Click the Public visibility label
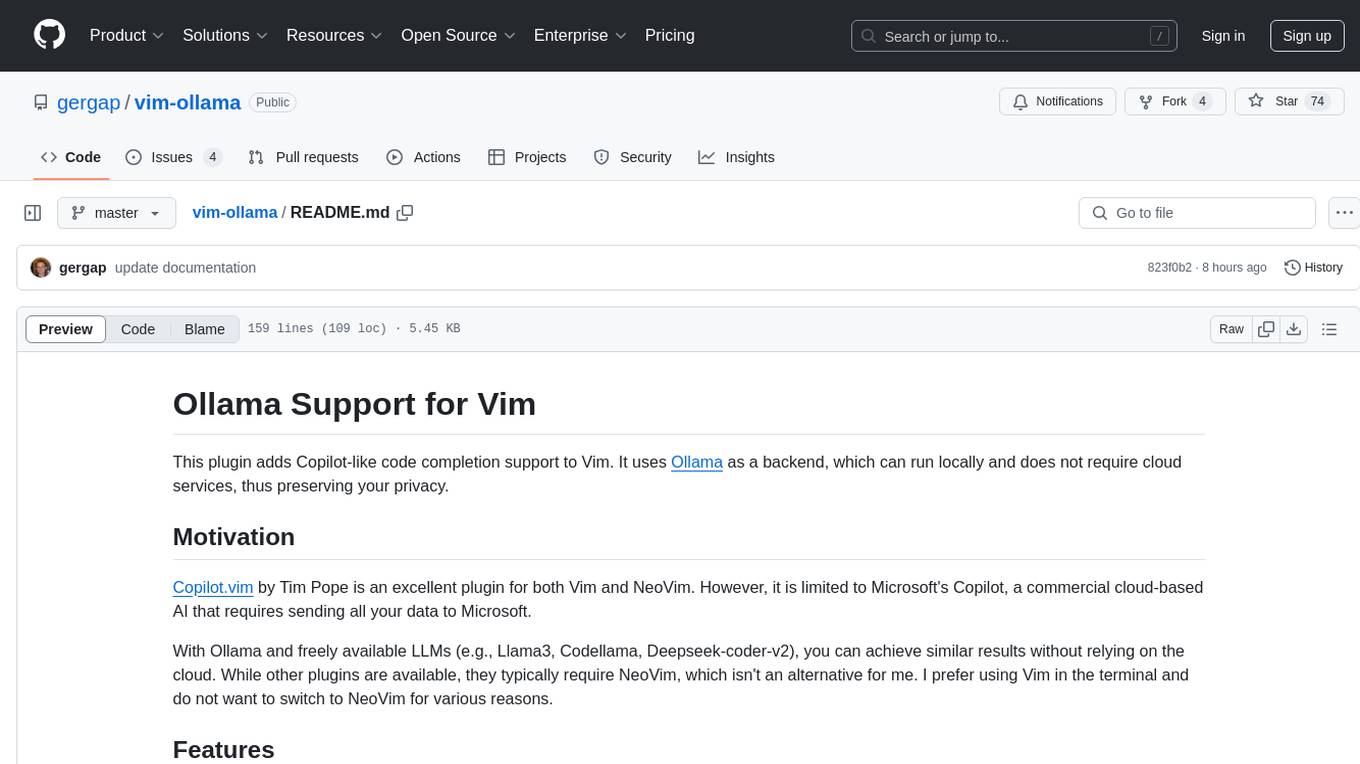 [272, 102]
